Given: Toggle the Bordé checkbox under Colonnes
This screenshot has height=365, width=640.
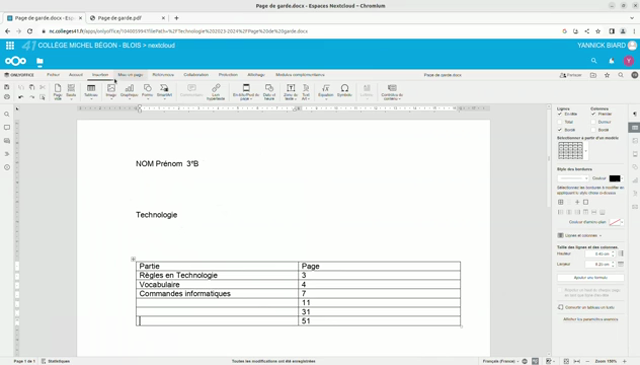Looking at the screenshot, I should point(593,130).
